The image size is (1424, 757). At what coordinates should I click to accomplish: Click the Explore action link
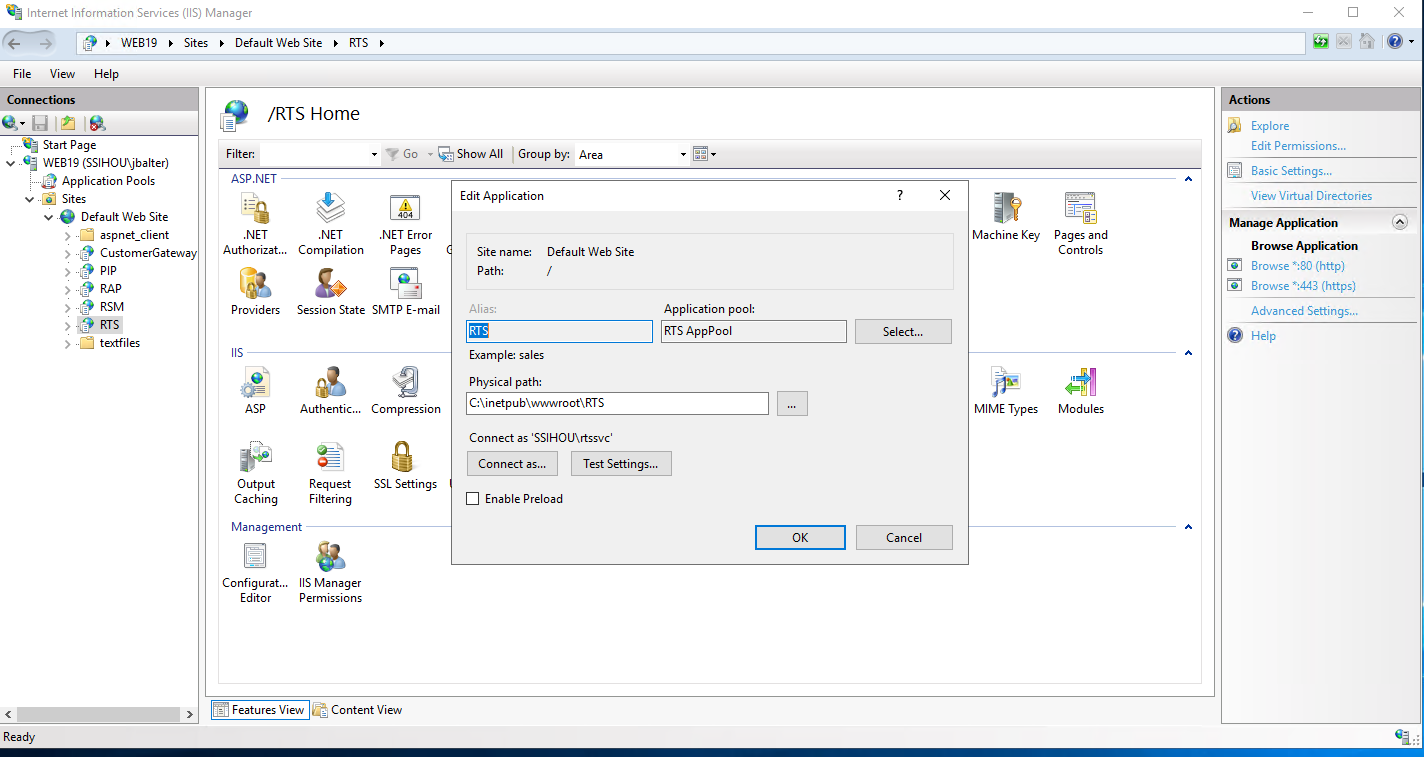(x=1270, y=126)
